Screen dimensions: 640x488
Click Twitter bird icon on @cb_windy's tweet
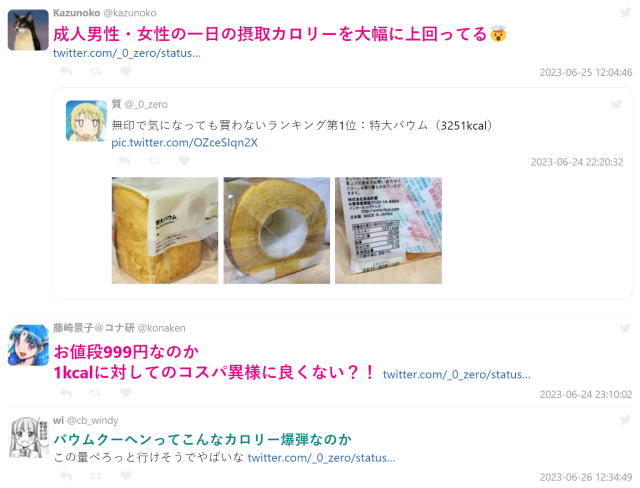point(625,420)
